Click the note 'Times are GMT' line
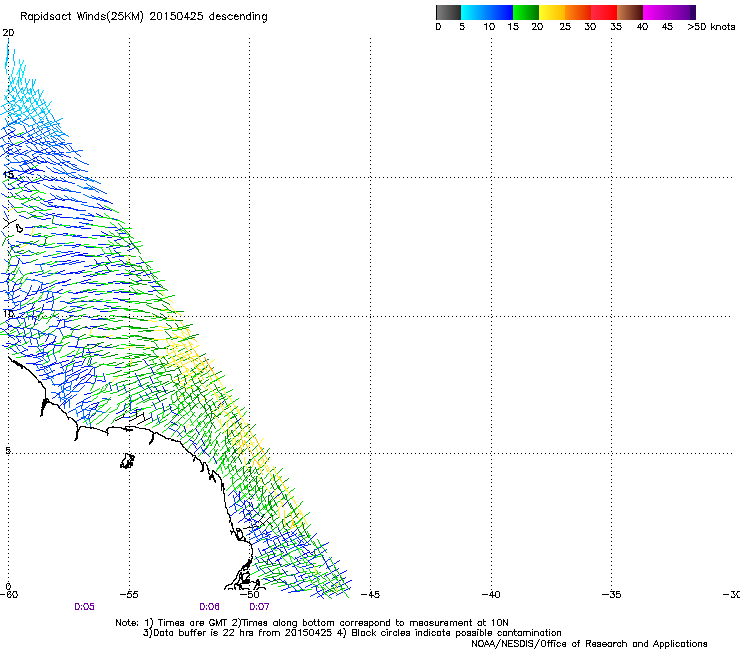 coord(312,623)
